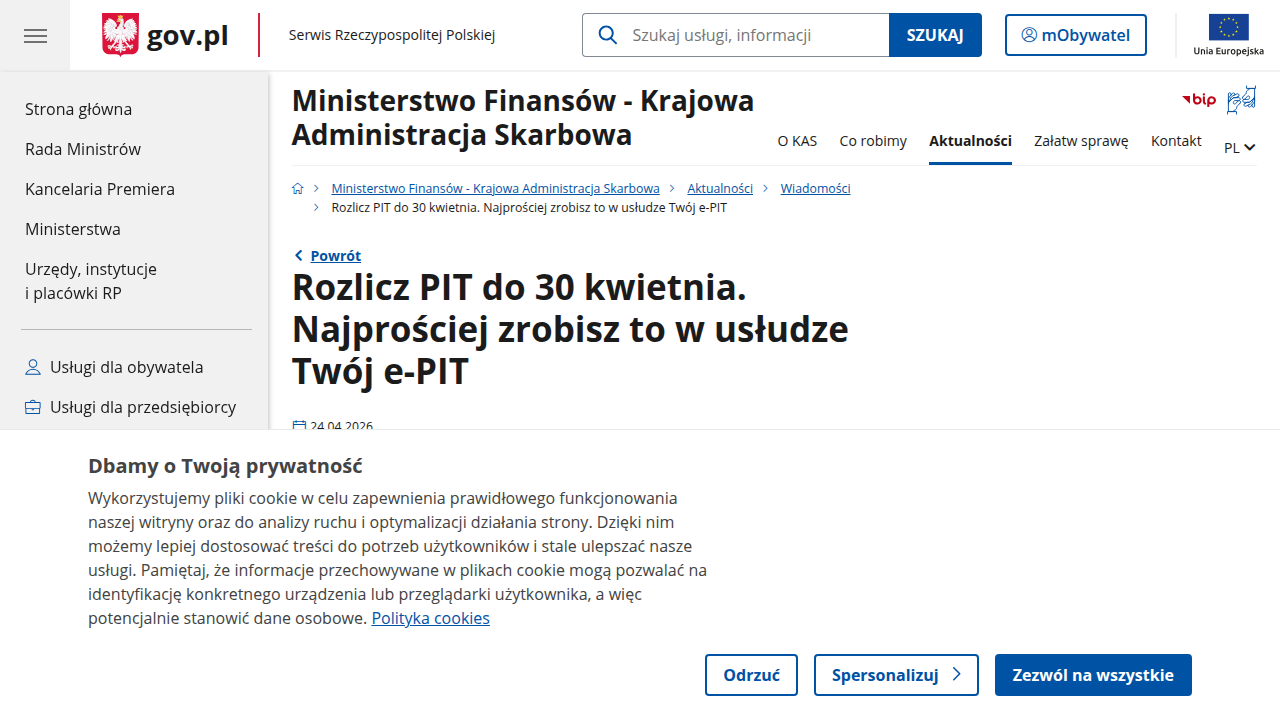Click Serwis Rzeczypospolitej Polskiej text
1280x720 pixels.
pyautogui.click(x=392, y=35)
